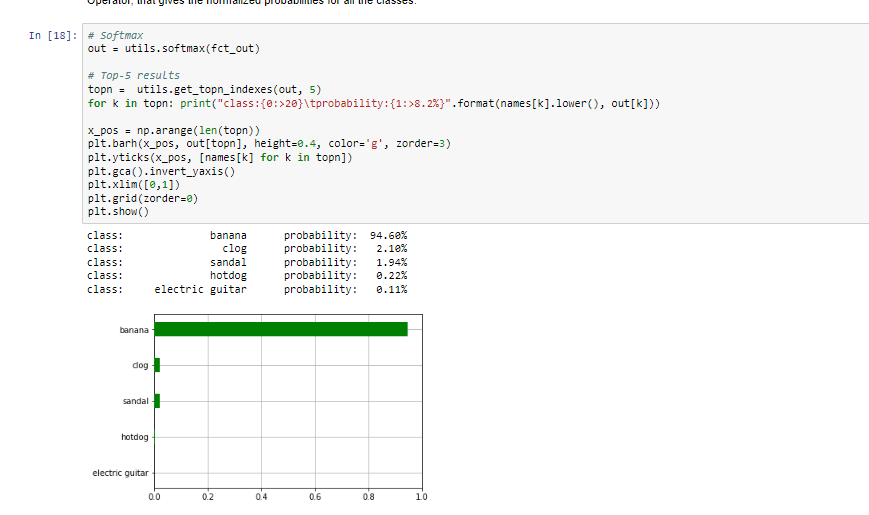Click the 'for k in topn' print line

(x=373, y=103)
